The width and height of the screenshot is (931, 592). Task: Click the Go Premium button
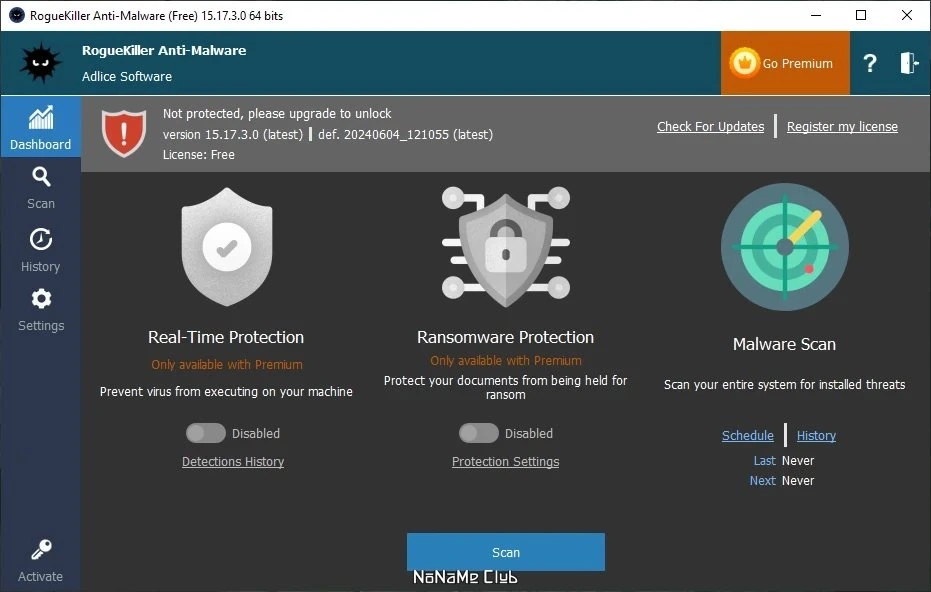click(785, 63)
